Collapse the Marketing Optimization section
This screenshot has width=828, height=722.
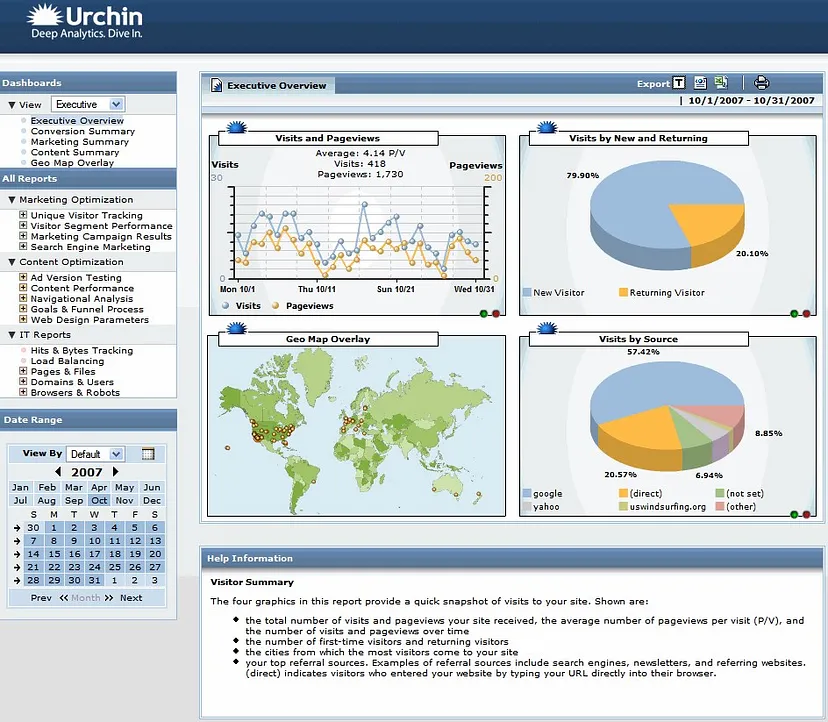pyautogui.click(x=12, y=200)
